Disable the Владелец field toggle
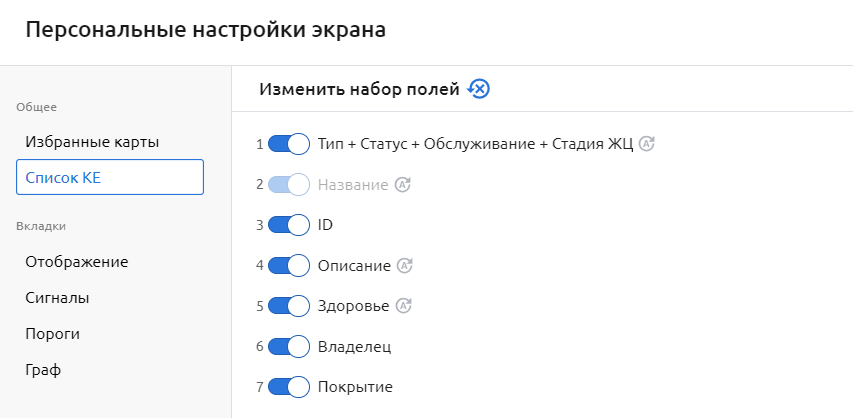 click(288, 346)
